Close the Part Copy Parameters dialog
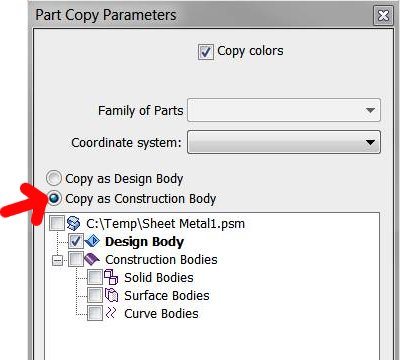Viewport: 400px width, 360px height. pos(383,15)
